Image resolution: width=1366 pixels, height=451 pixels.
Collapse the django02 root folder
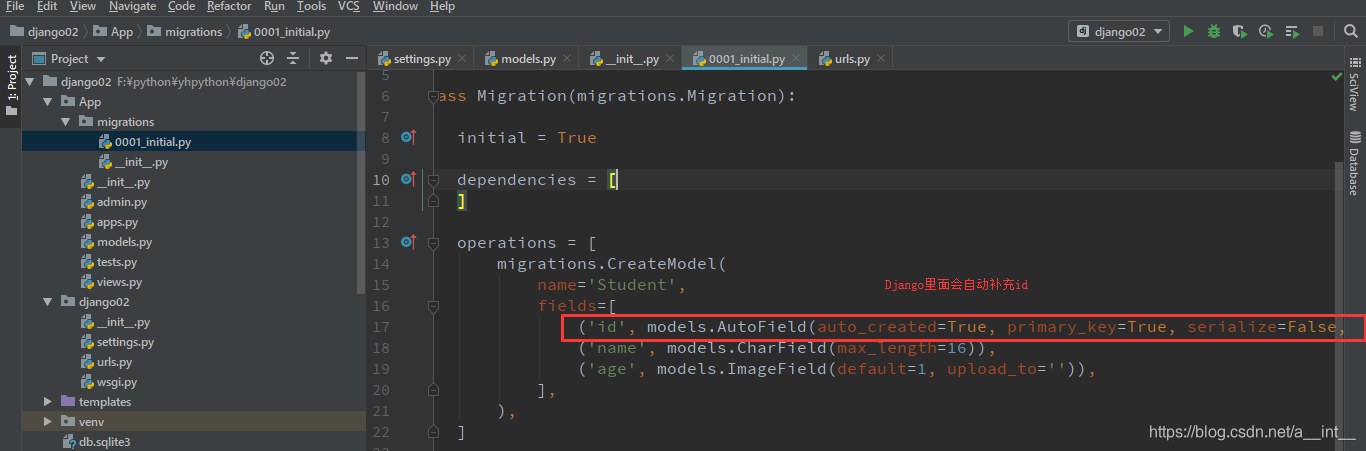[30, 82]
